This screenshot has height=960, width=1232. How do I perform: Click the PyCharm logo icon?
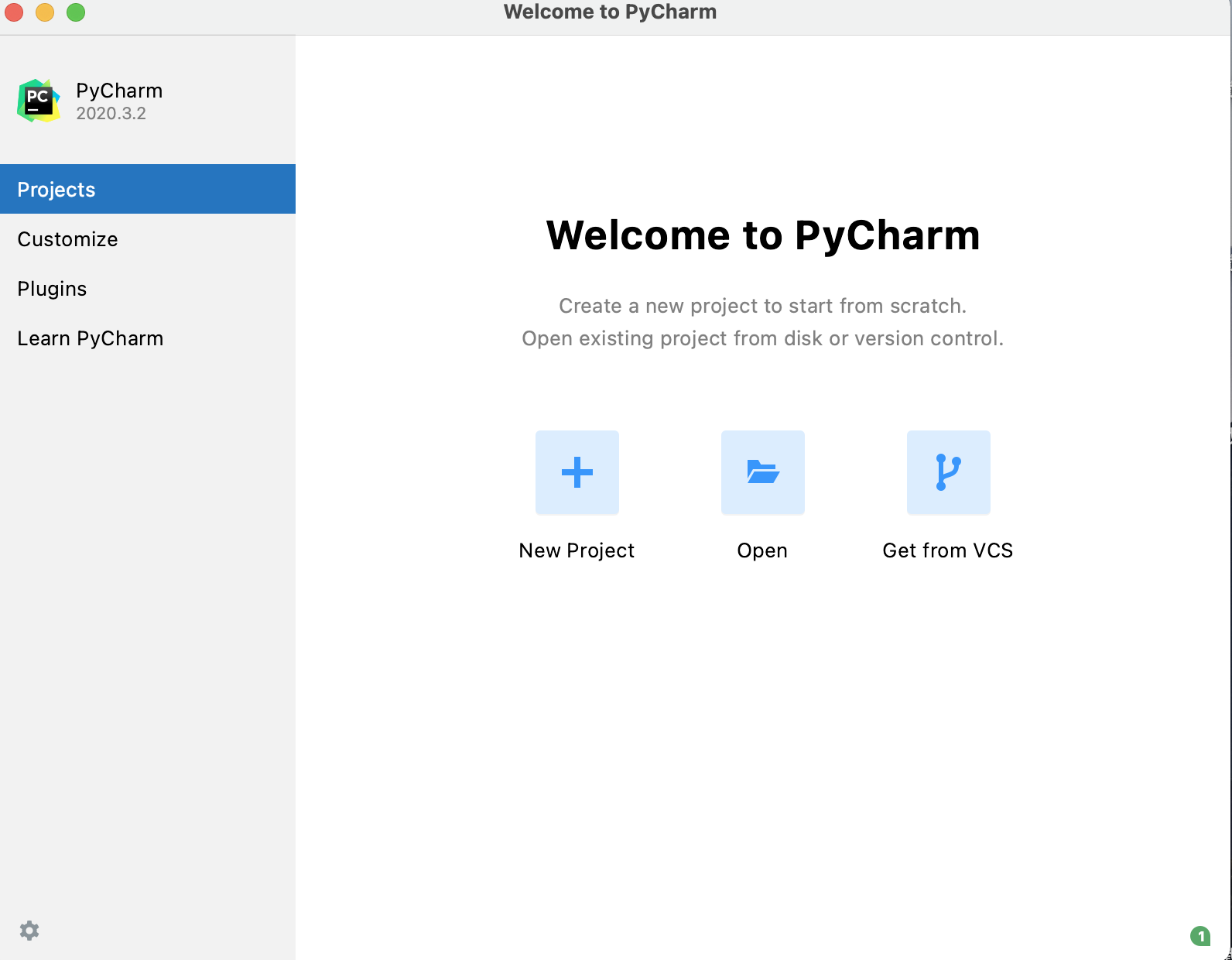coord(39,101)
